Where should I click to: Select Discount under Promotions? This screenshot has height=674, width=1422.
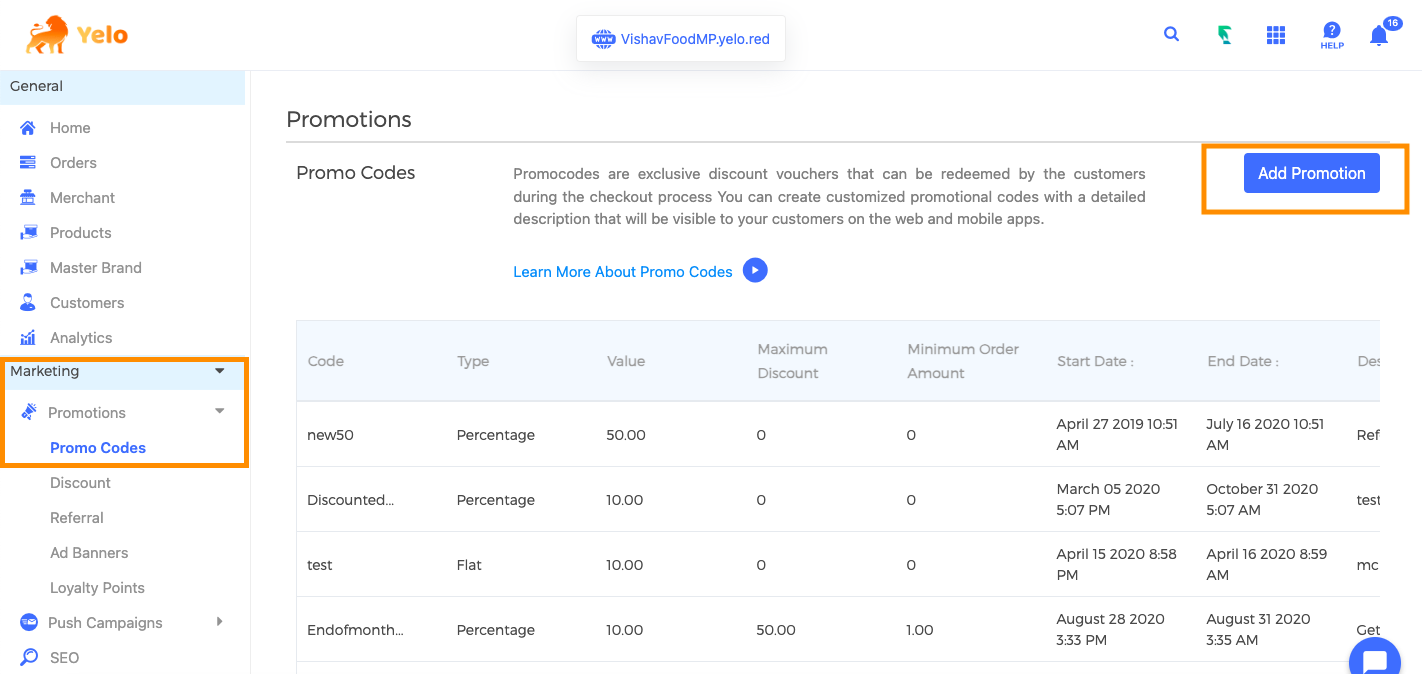click(80, 483)
